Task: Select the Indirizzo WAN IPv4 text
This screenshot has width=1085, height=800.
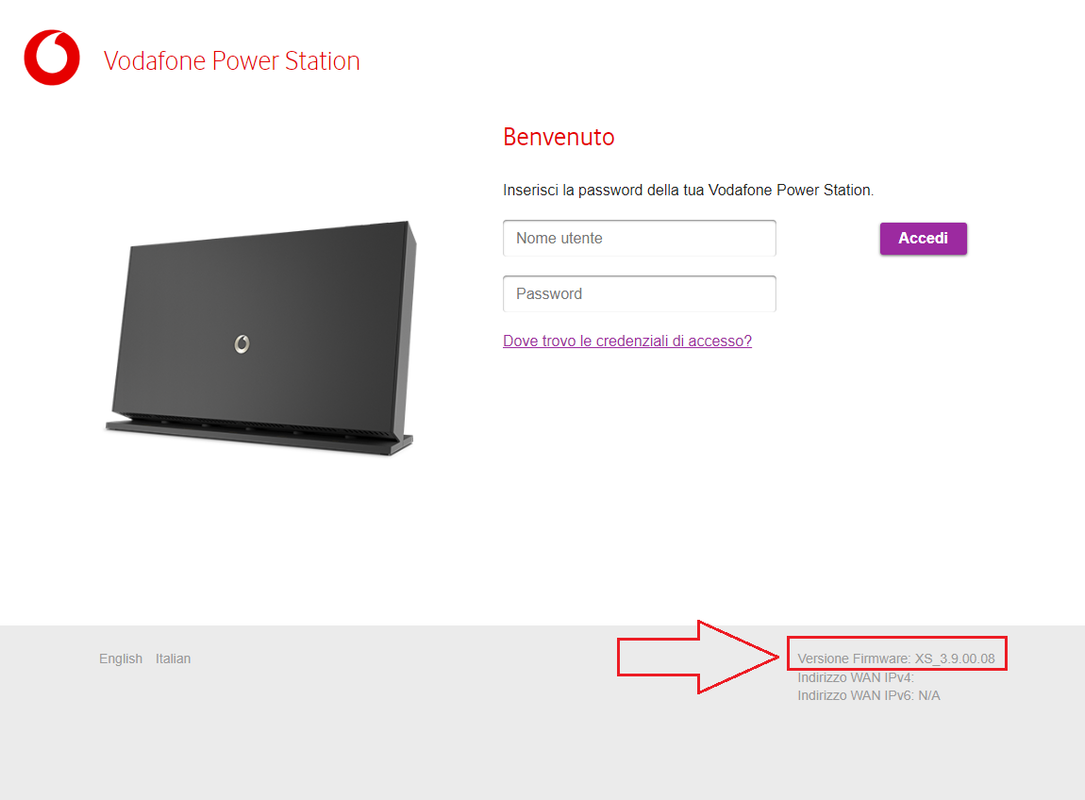Action: [855, 678]
